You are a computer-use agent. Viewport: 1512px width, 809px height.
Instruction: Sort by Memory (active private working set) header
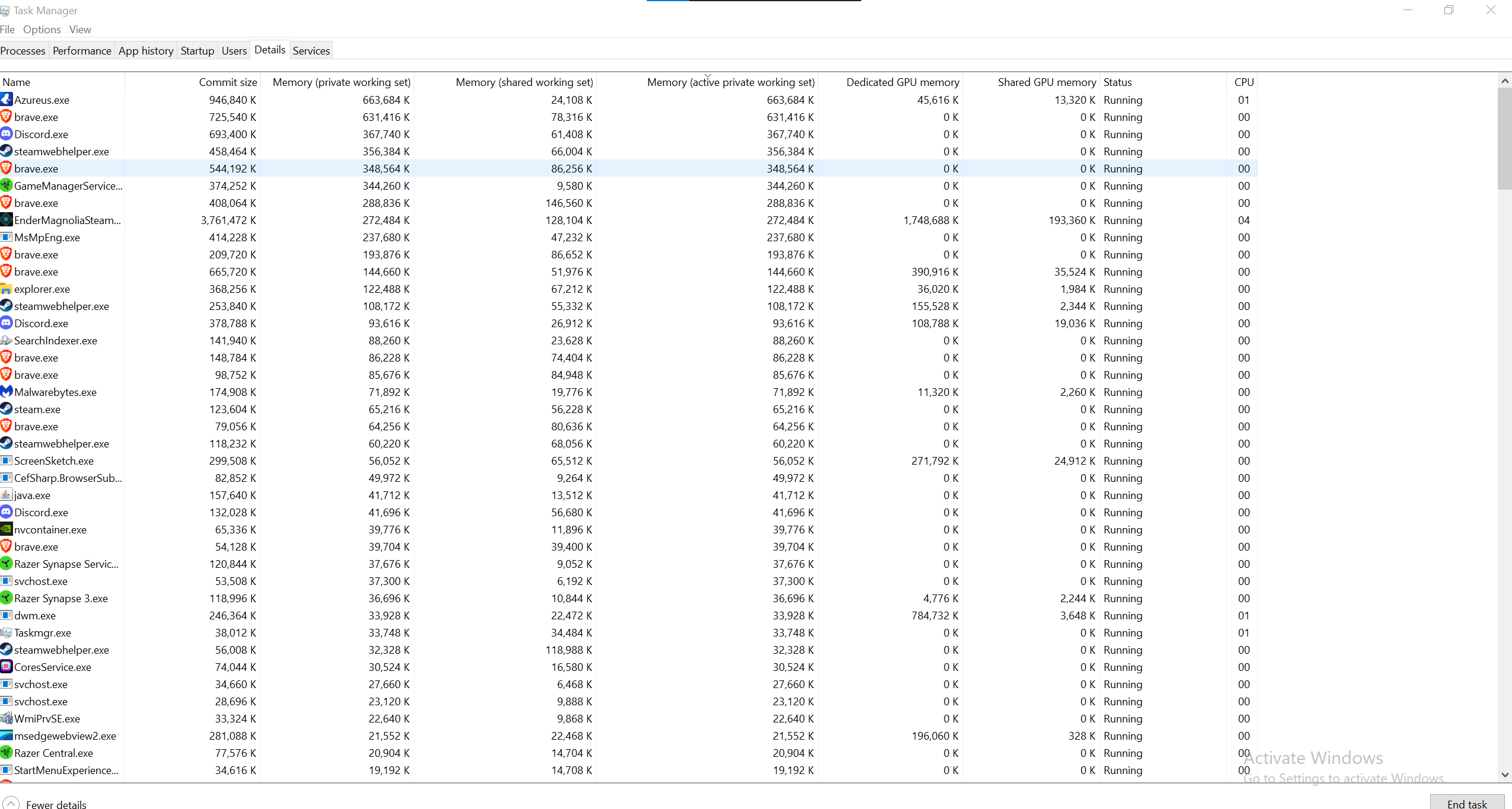pos(707,82)
